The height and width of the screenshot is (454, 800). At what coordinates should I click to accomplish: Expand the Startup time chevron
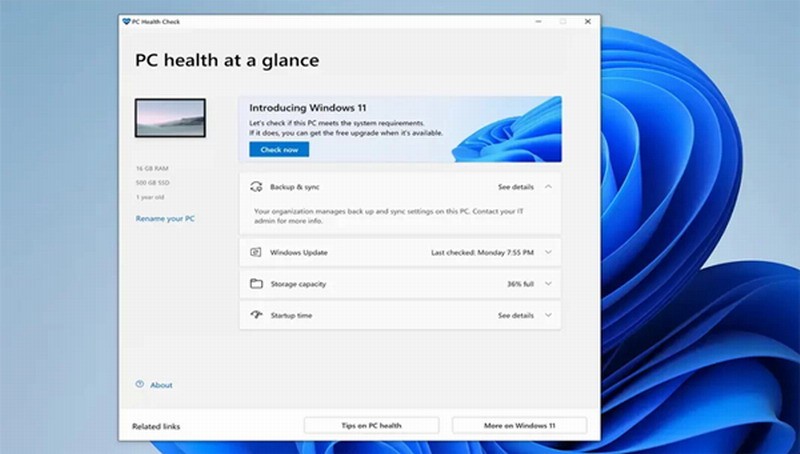pos(548,315)
